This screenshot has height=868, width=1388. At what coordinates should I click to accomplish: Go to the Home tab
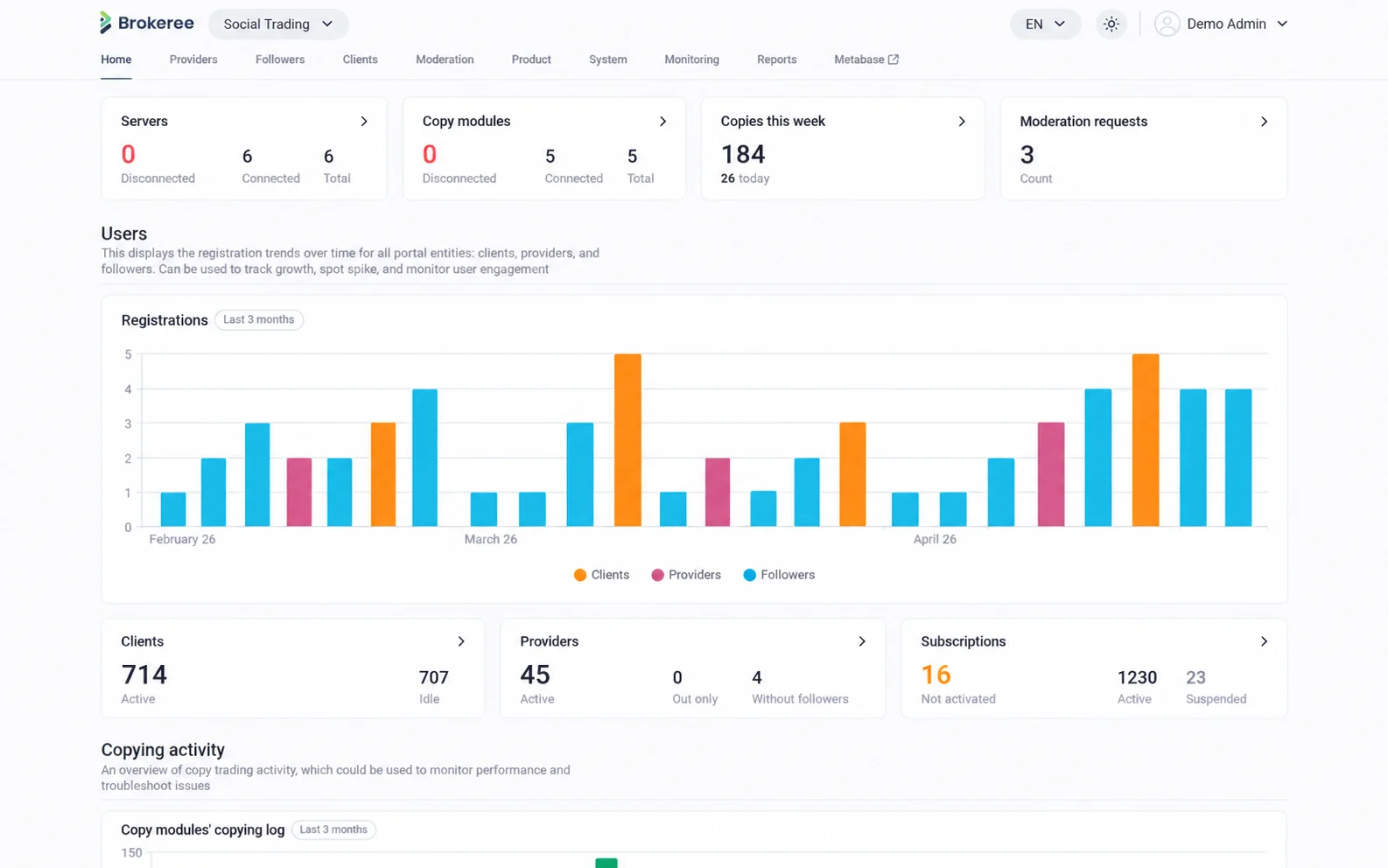116,59
